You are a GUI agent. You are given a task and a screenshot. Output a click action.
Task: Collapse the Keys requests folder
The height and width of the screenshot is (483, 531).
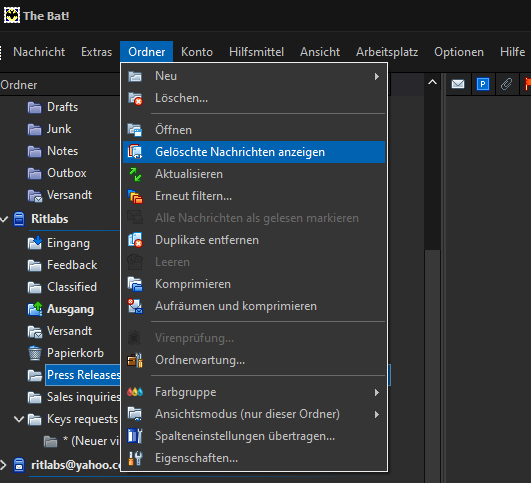(19, 419)
